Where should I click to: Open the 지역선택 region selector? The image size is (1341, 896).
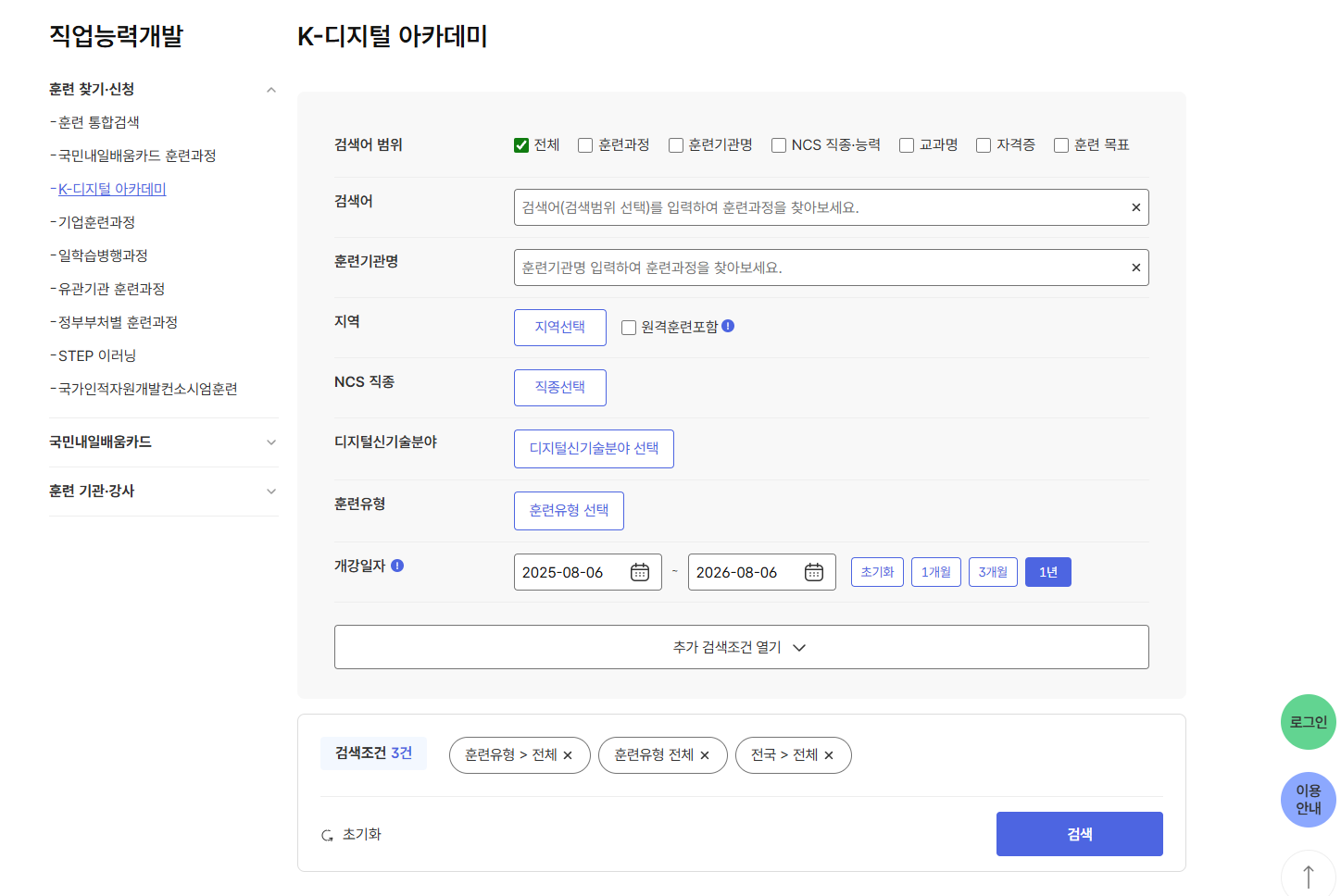(560, 328)
